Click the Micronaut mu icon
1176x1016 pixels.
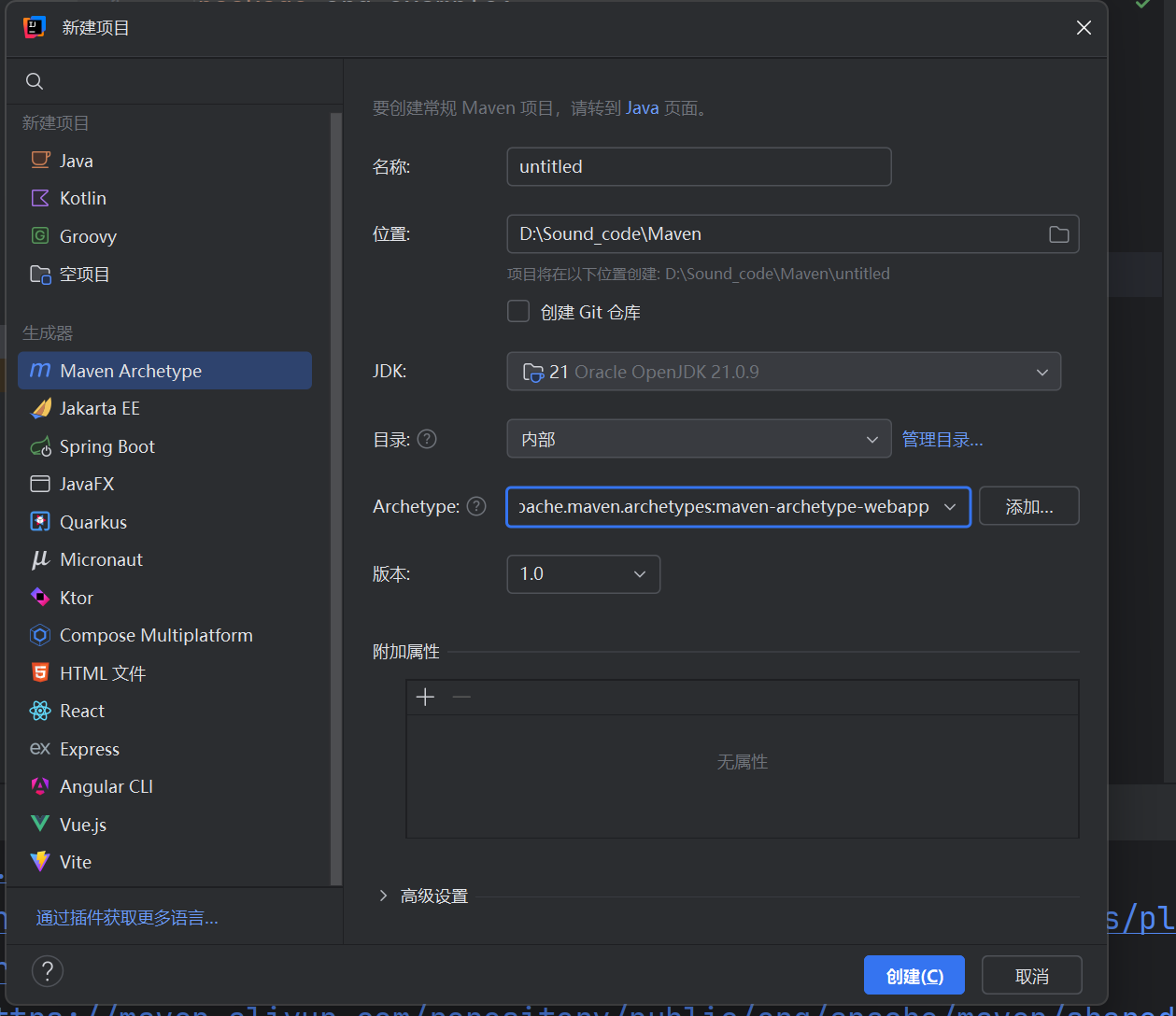tap(40, 559)
